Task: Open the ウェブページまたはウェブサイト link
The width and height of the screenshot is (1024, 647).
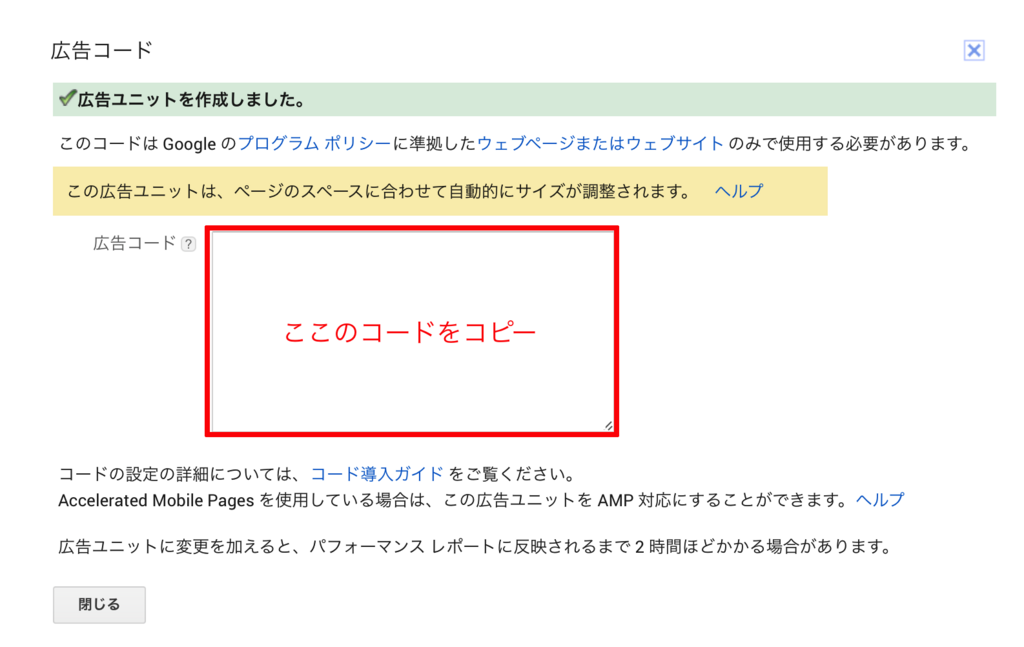Action: pos(600,143)
